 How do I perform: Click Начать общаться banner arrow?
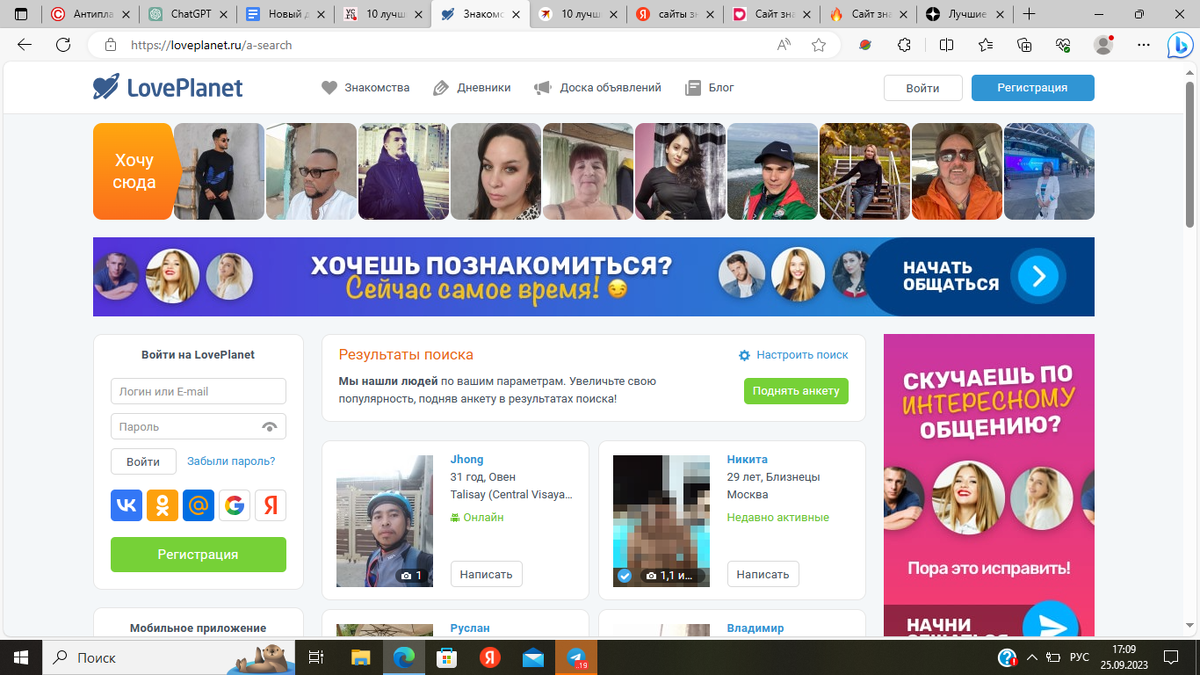[x=1038, y=276]
